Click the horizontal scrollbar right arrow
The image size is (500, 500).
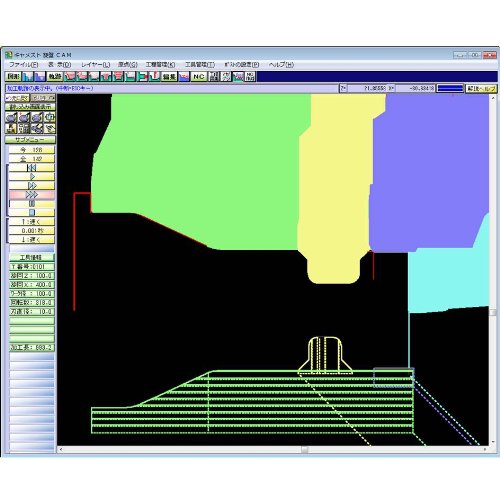tap(485, 450)
